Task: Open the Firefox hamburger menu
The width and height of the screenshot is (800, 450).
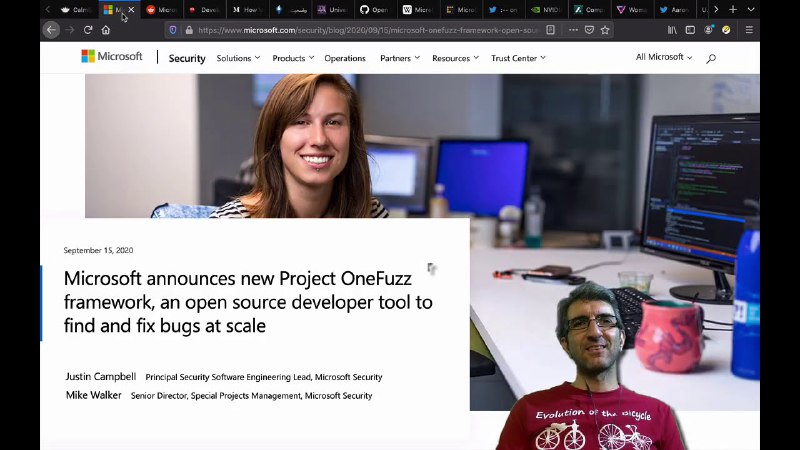Action: tap(749, 30)
